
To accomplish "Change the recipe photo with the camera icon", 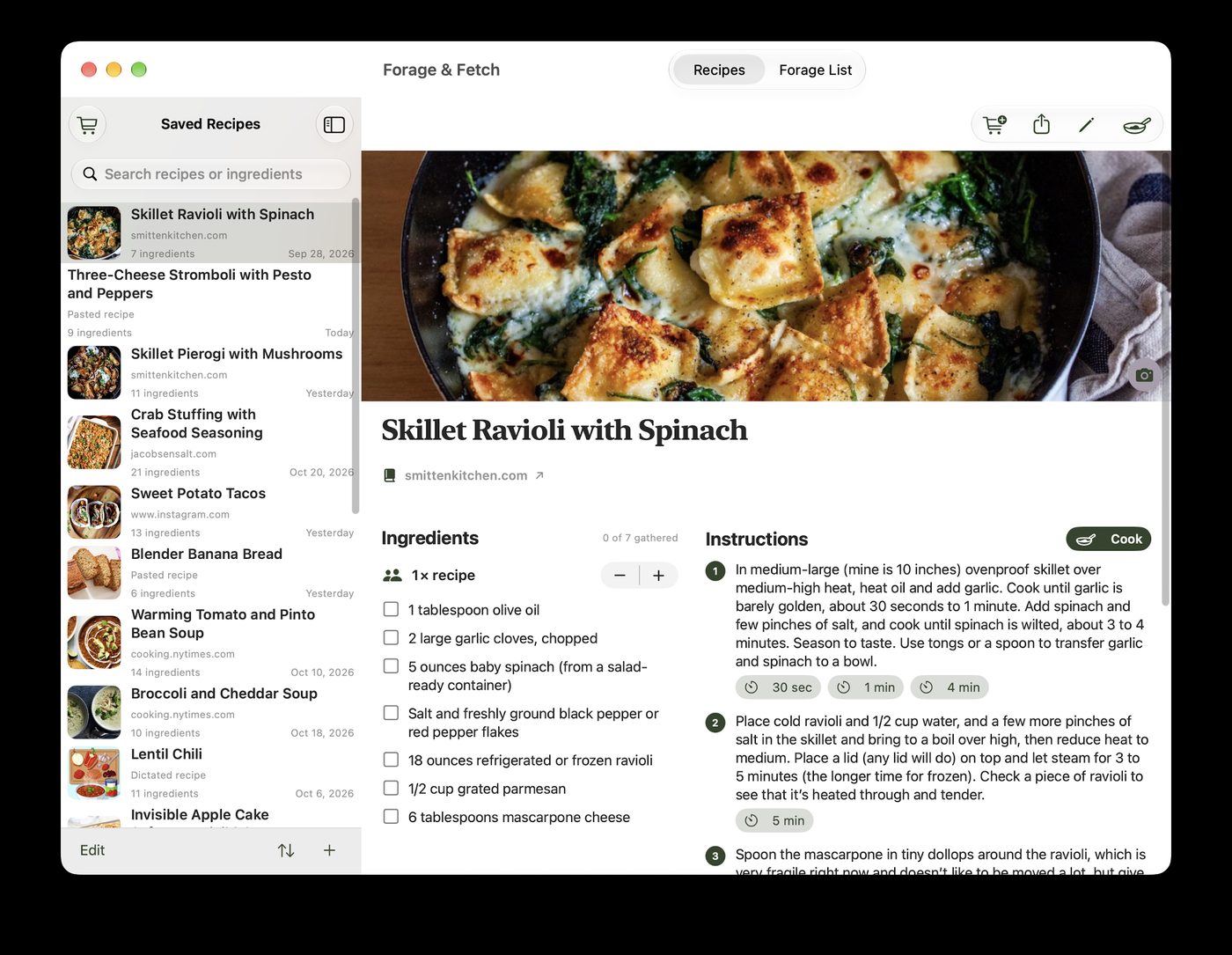I will pos(1144,375).
